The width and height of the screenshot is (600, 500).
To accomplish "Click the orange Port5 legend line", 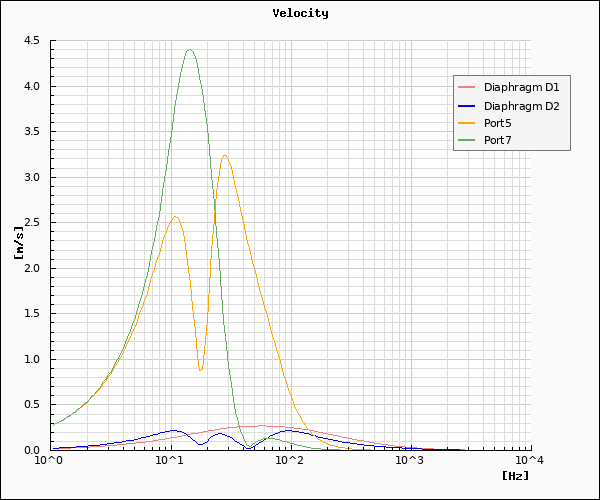I will [468, 123].
